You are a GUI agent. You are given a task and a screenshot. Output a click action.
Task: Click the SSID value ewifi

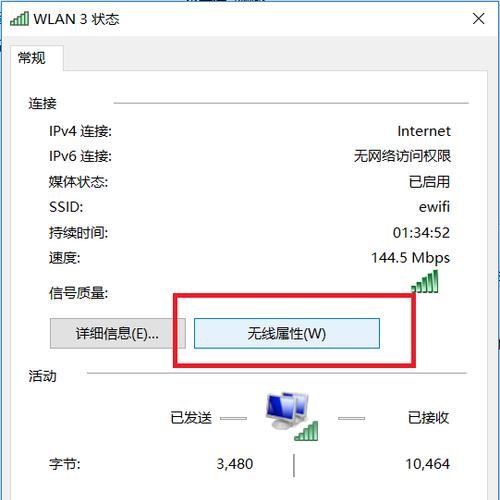pos(434,207)
